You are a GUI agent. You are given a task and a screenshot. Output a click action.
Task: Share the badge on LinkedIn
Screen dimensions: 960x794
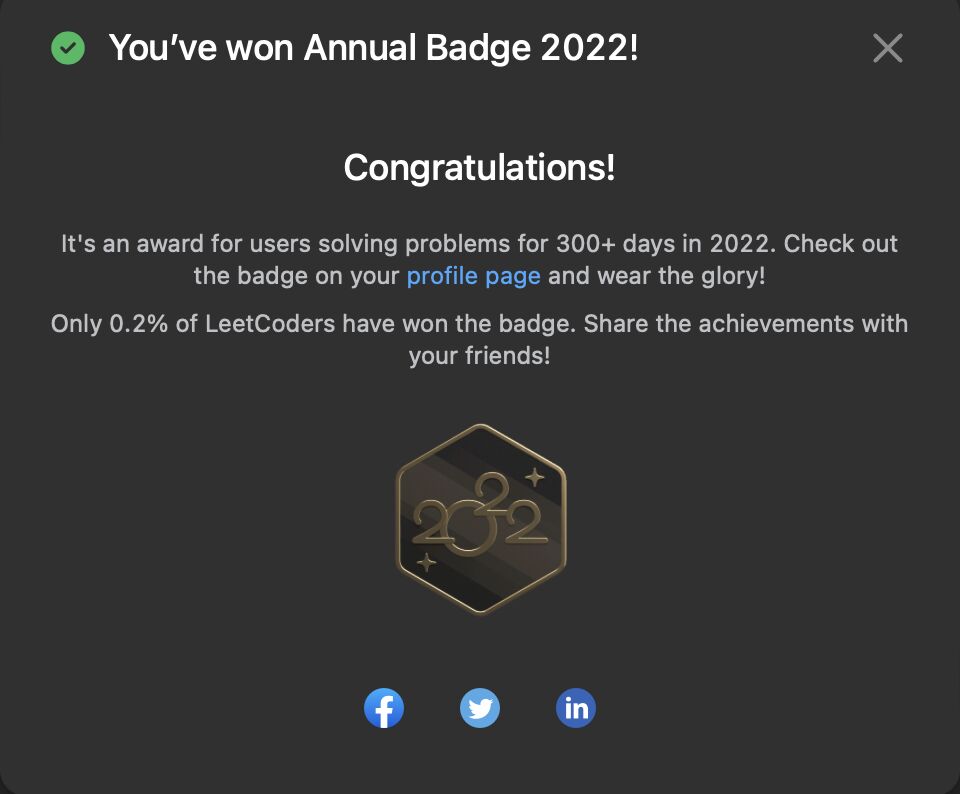click(576, 708)
